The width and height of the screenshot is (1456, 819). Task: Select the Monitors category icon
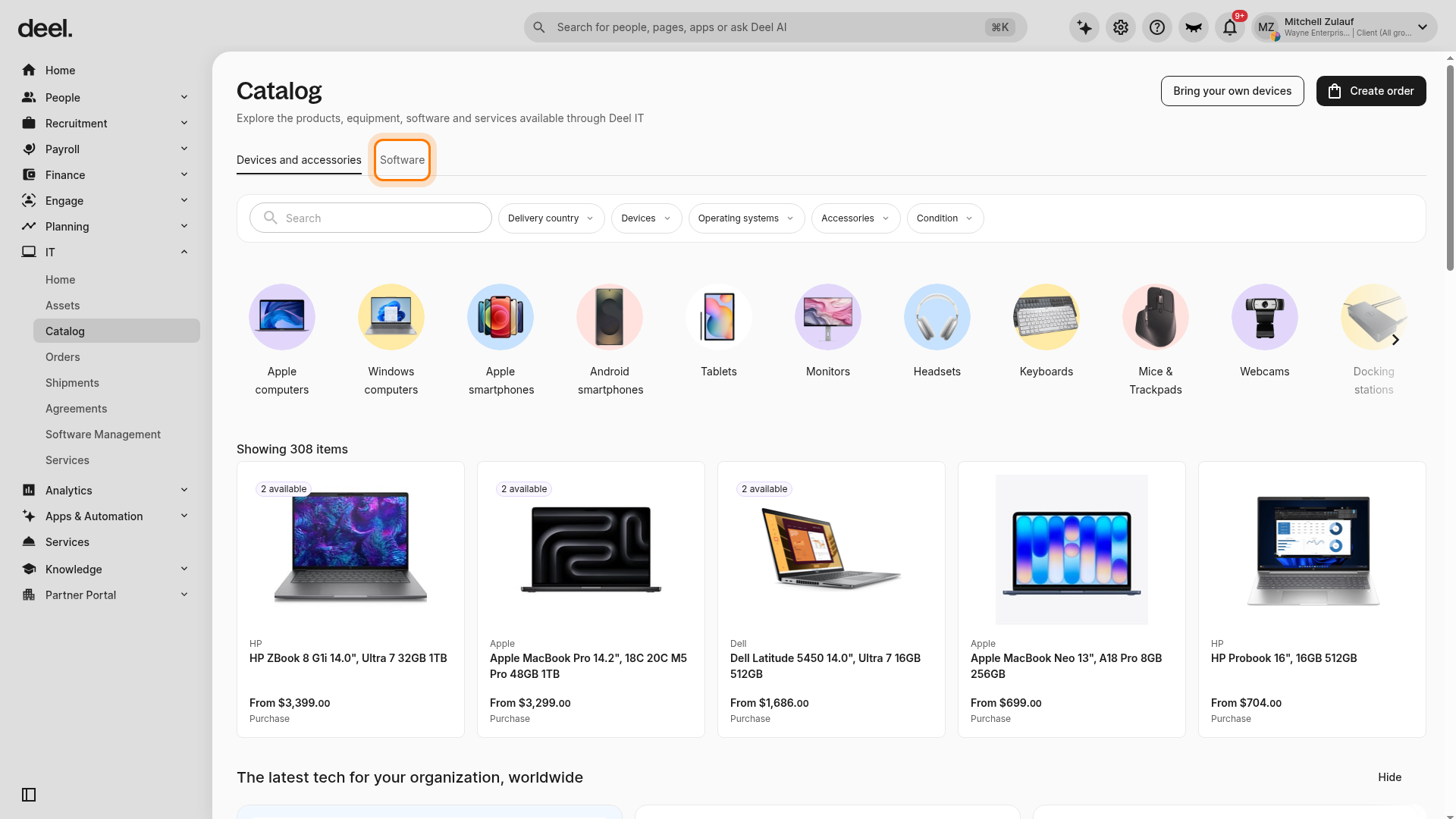click(828, 317)
